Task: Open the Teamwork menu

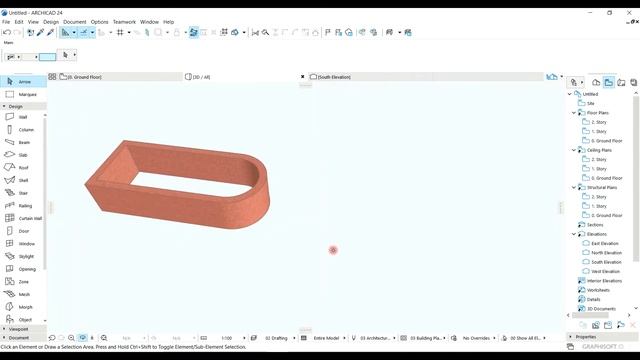Action: point(124,22)
